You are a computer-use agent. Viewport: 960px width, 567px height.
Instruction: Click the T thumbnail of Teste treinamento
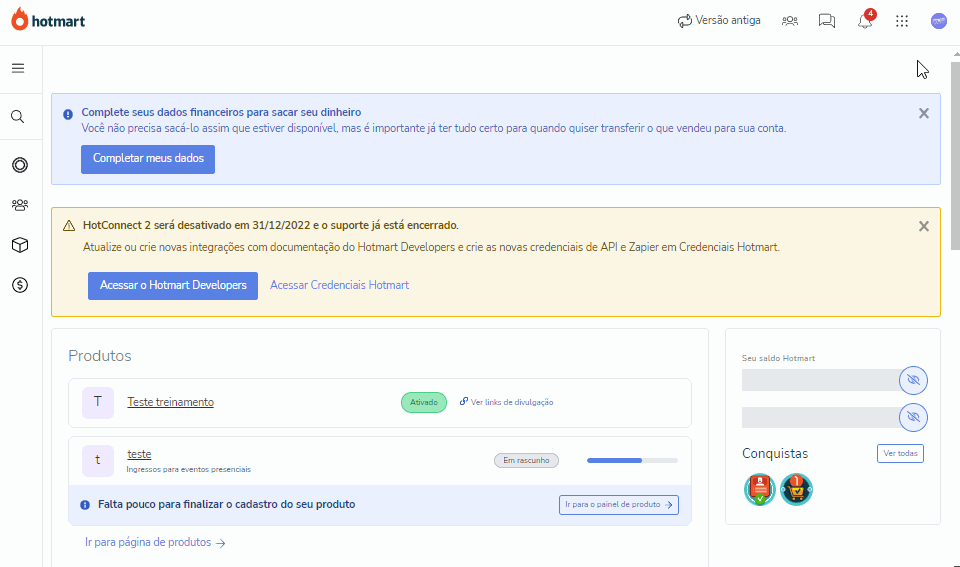click(98, 402)
